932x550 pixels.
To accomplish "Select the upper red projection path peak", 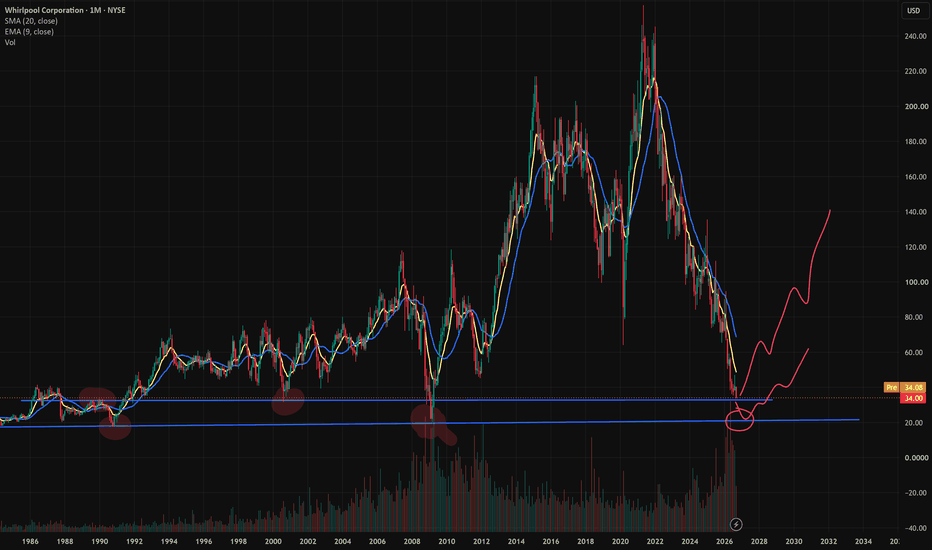I will [x=830, y=211].
